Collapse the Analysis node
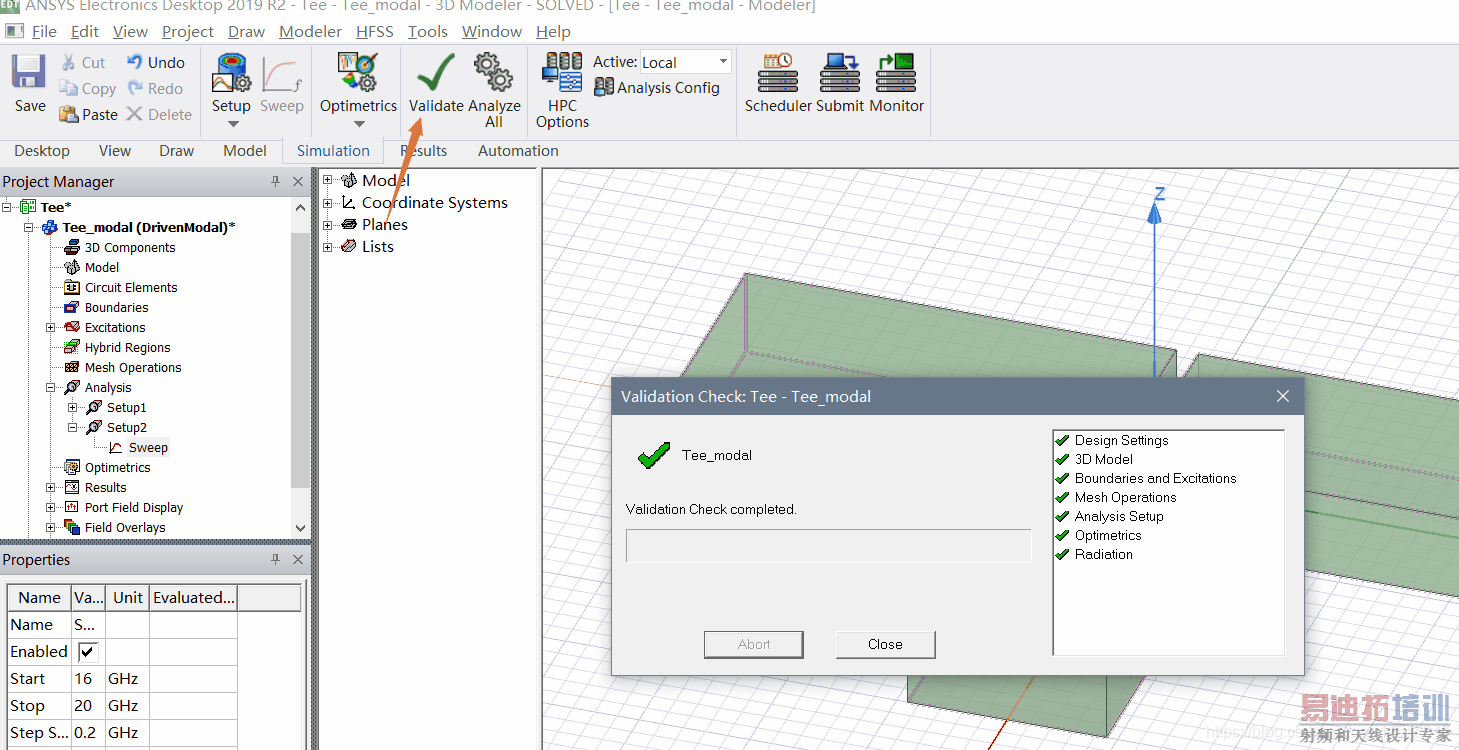This screenshot has width=1459, height=750. pyautogui.click(x=51, y=388)
